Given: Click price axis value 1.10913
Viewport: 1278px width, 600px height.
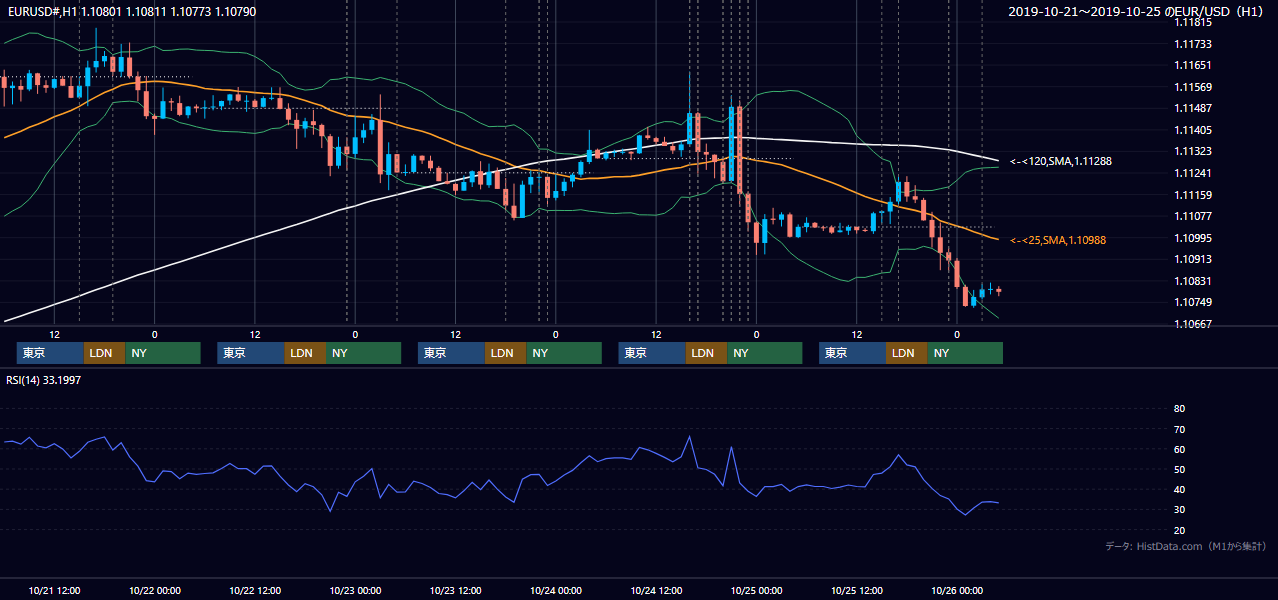Looking at the screenshot, I should (1192, 259).
